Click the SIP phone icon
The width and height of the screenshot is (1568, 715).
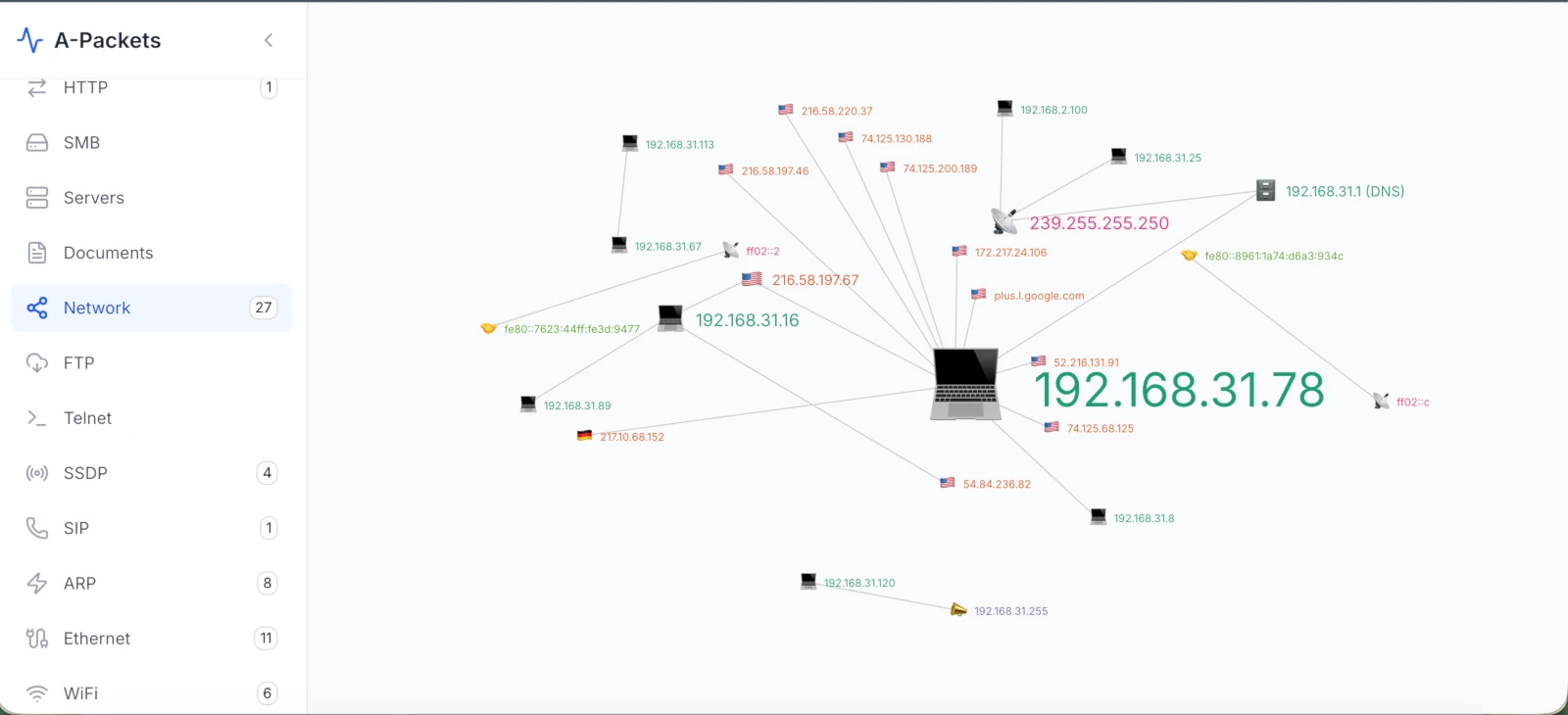click(37, 528)
